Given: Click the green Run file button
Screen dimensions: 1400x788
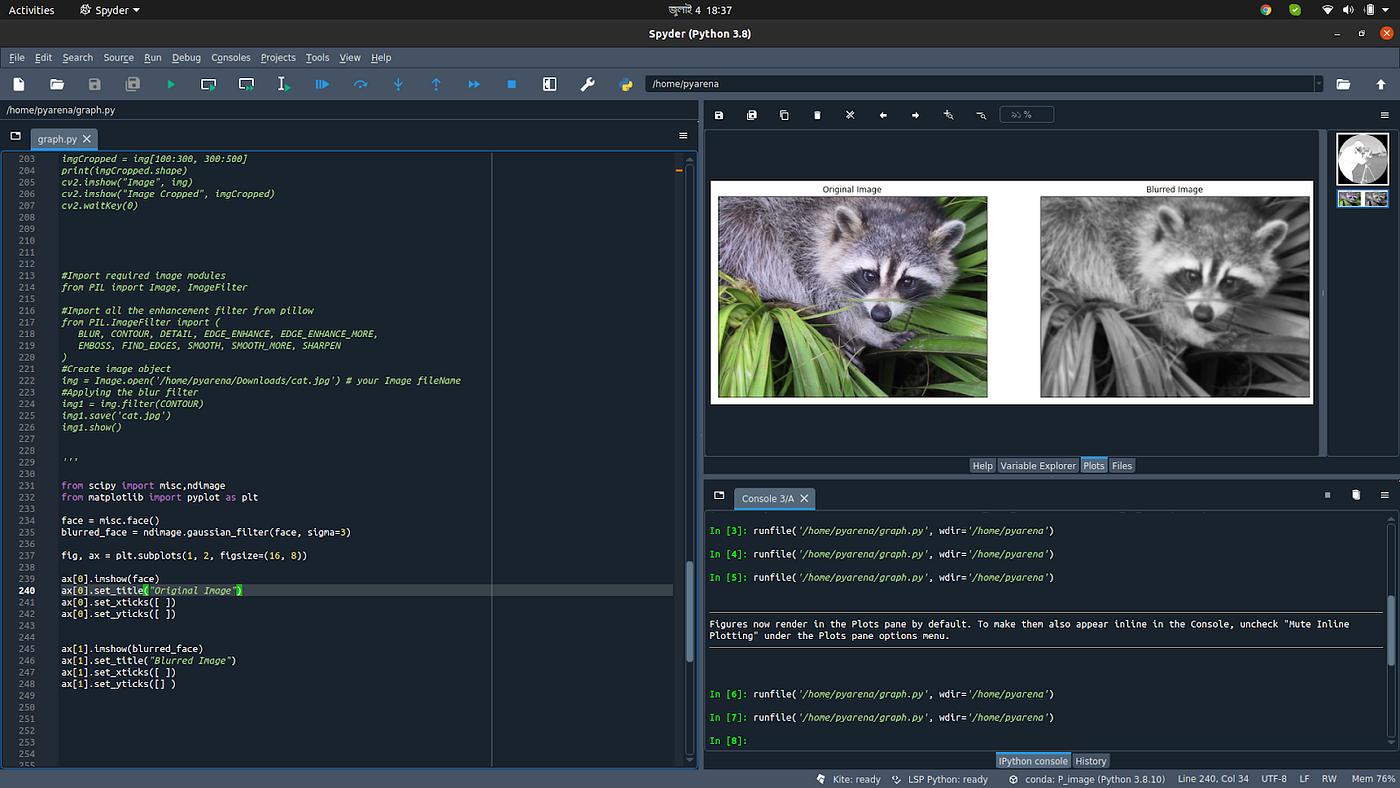Looking at the screenshot, I should (171, 85).
